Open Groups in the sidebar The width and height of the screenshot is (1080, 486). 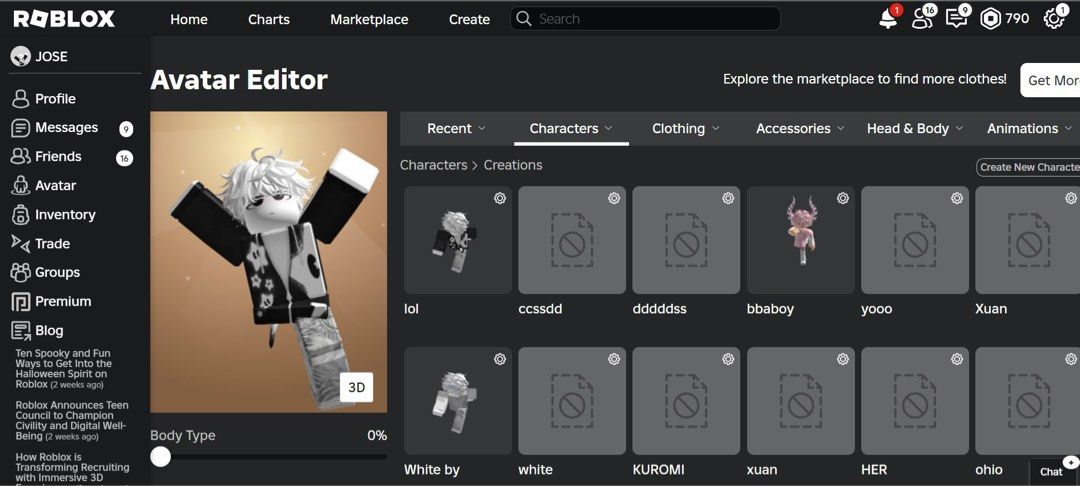45,273
